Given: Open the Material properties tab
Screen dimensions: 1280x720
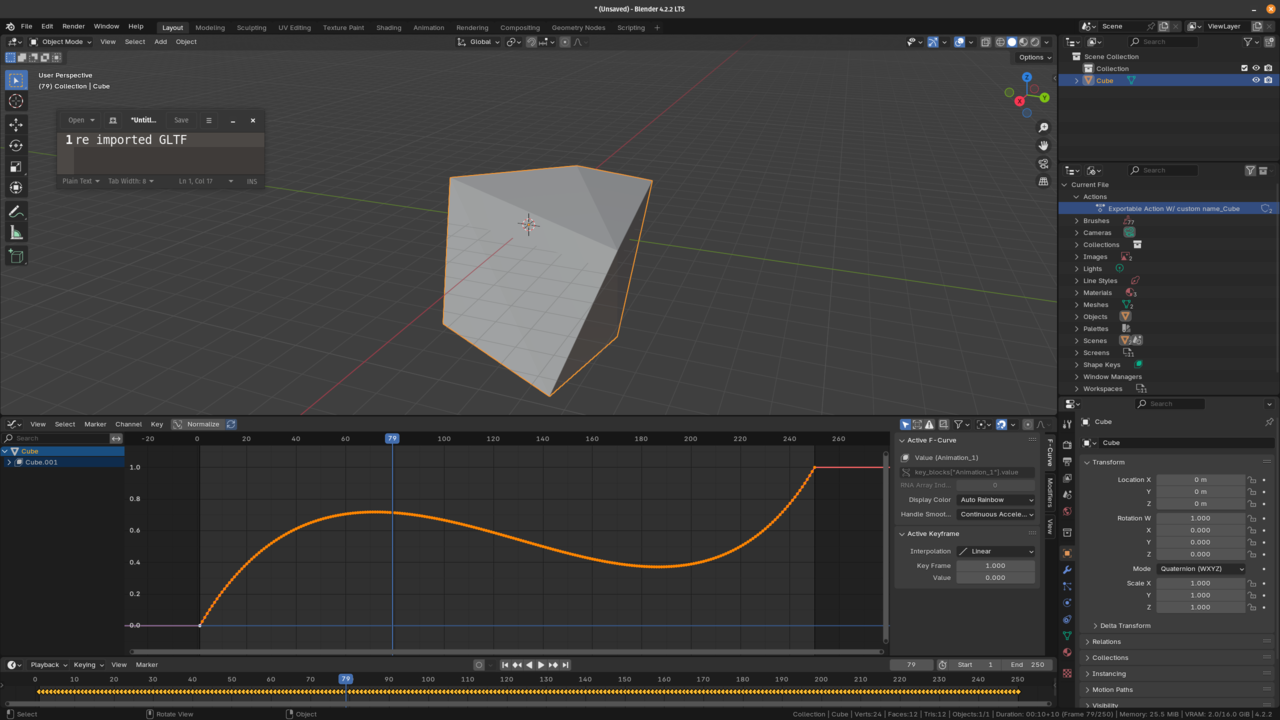Looking at the screenshot, I should pos(1067,653).
